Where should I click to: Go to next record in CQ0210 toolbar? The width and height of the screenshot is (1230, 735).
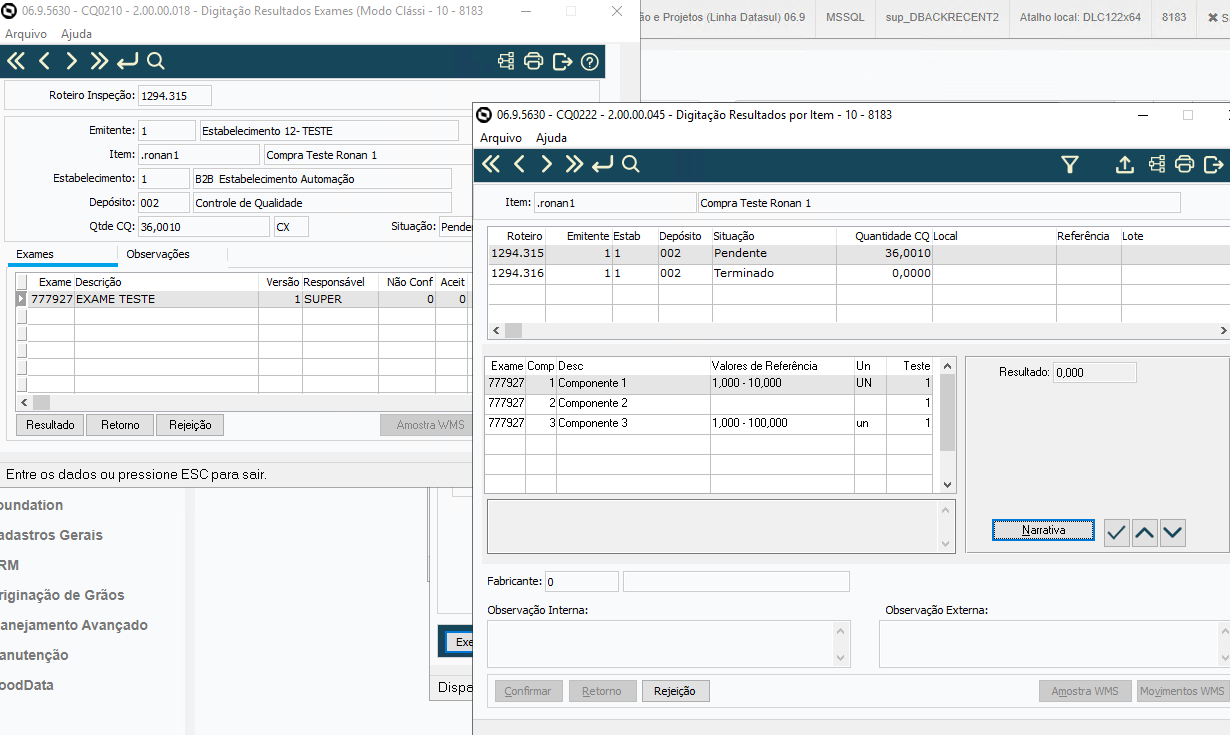71,62
